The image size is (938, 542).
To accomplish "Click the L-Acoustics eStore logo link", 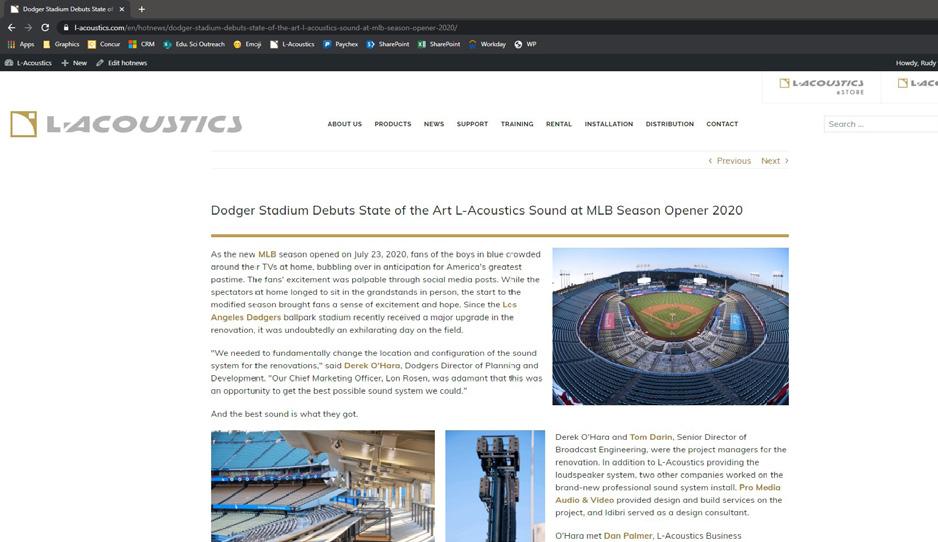I will (821, 86).
